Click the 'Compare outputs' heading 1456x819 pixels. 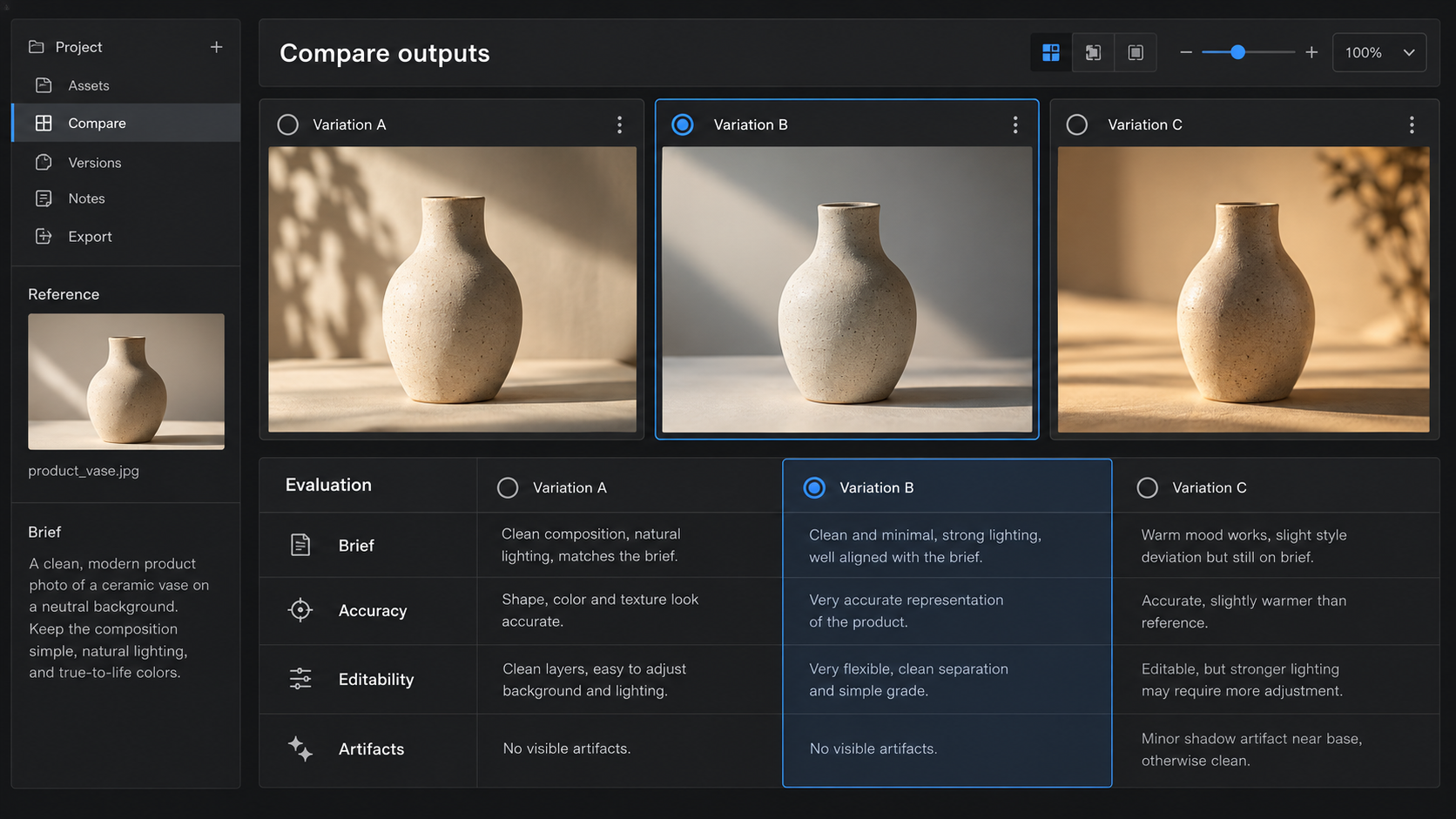385,53
